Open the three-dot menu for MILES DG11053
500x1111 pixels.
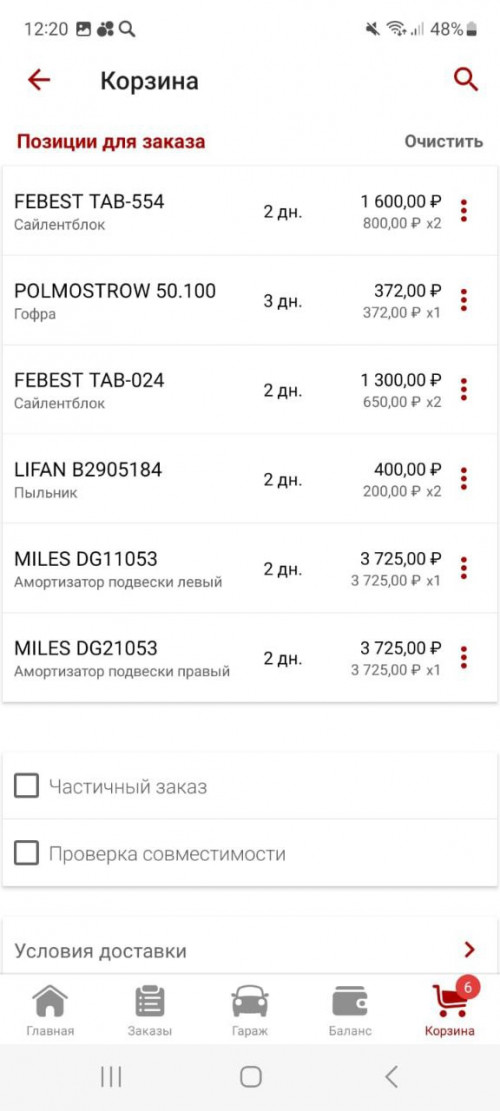coord(464,568)
